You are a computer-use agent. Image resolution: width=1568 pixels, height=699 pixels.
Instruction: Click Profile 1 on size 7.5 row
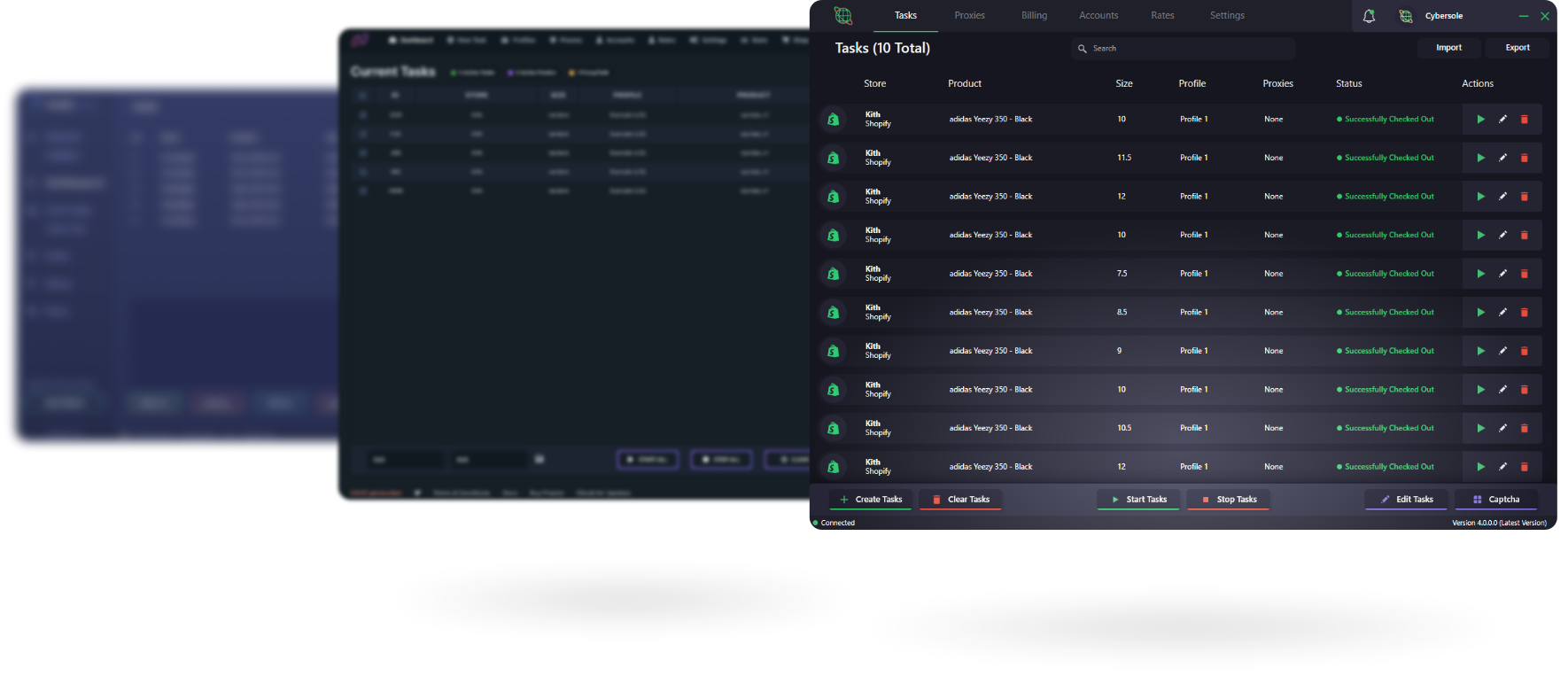pyautogui.click(x=1193, y=274)
